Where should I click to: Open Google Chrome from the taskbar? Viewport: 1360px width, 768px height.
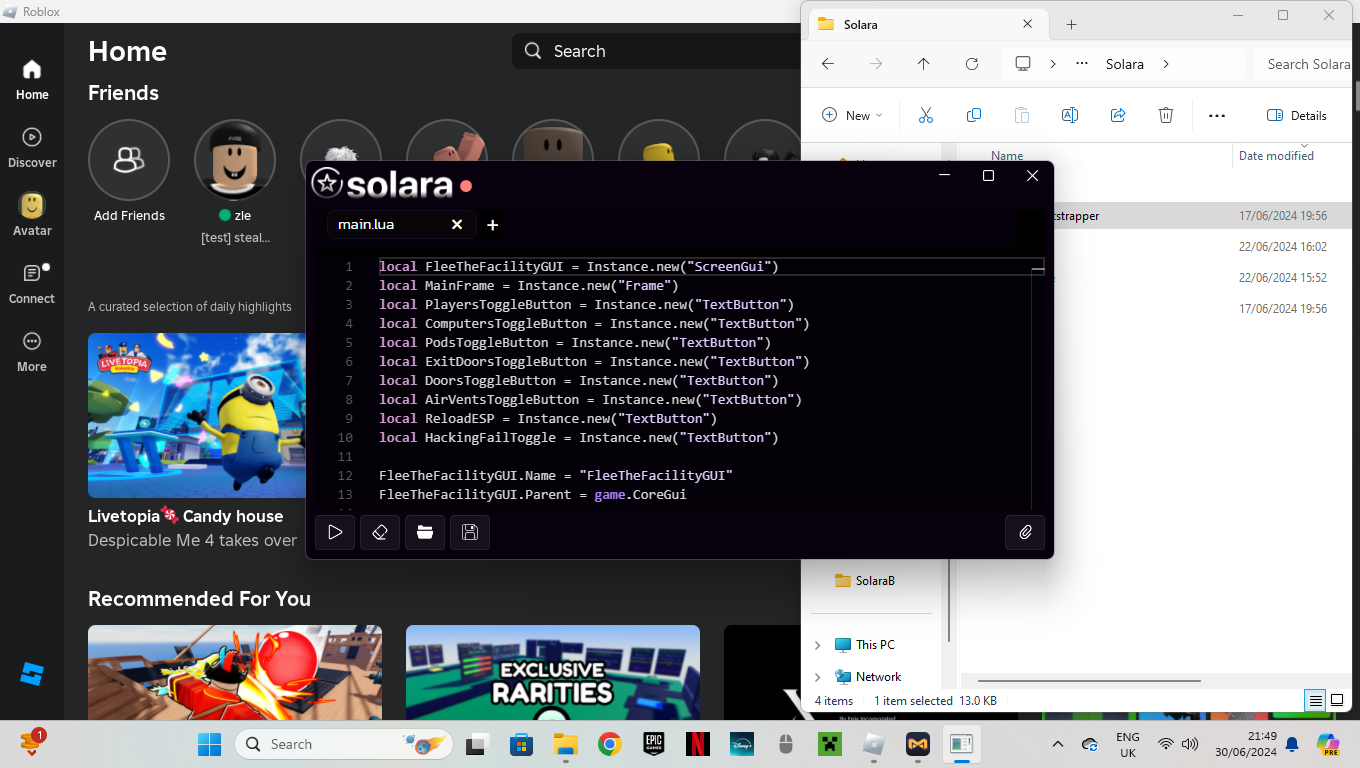point(609,744)
